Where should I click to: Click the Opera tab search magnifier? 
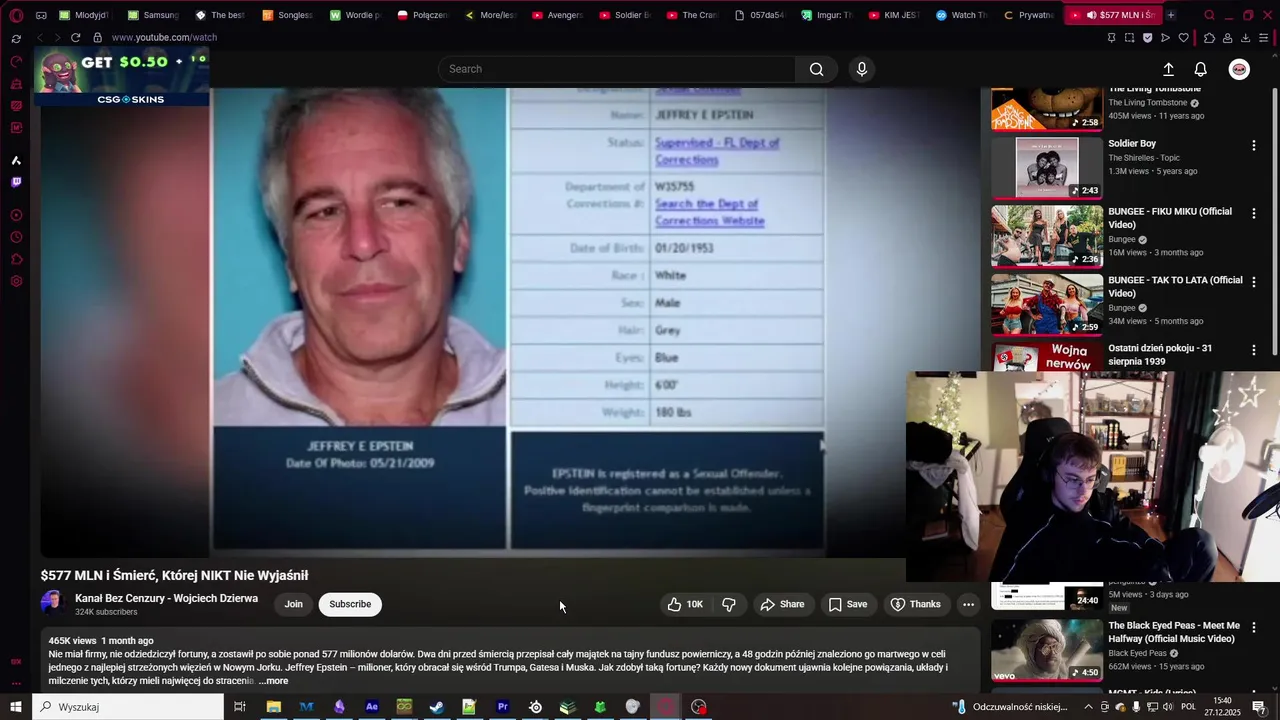click(x=1209, y=15)
